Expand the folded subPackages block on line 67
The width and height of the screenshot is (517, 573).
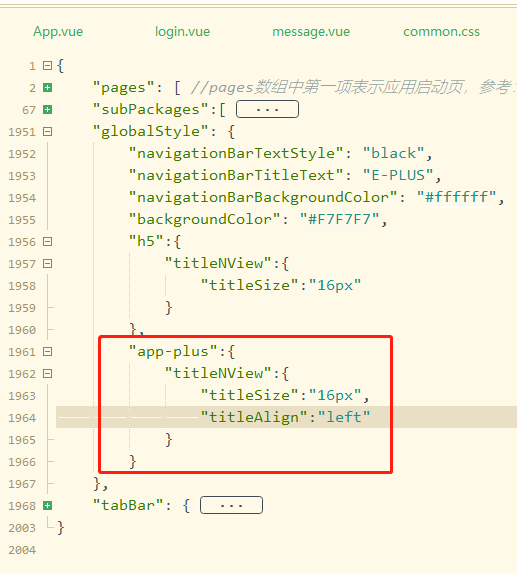click(47, 110)
